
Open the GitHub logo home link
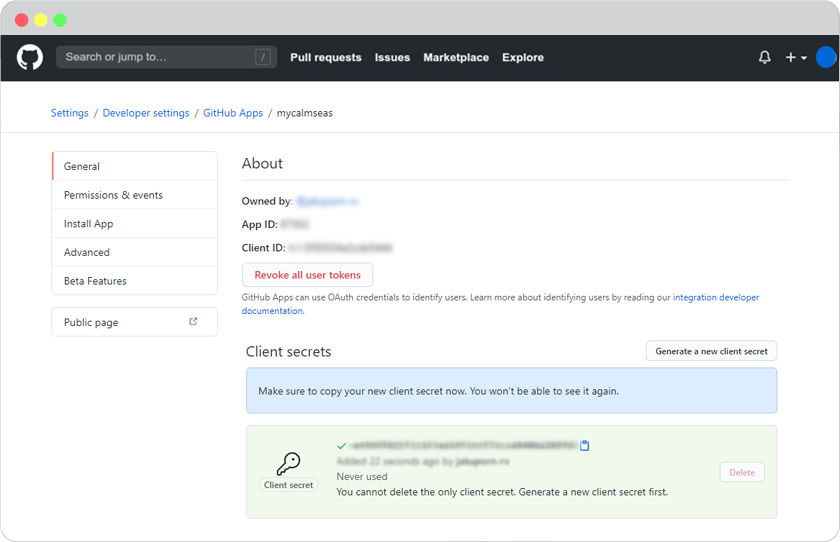[x=29, y=57]
